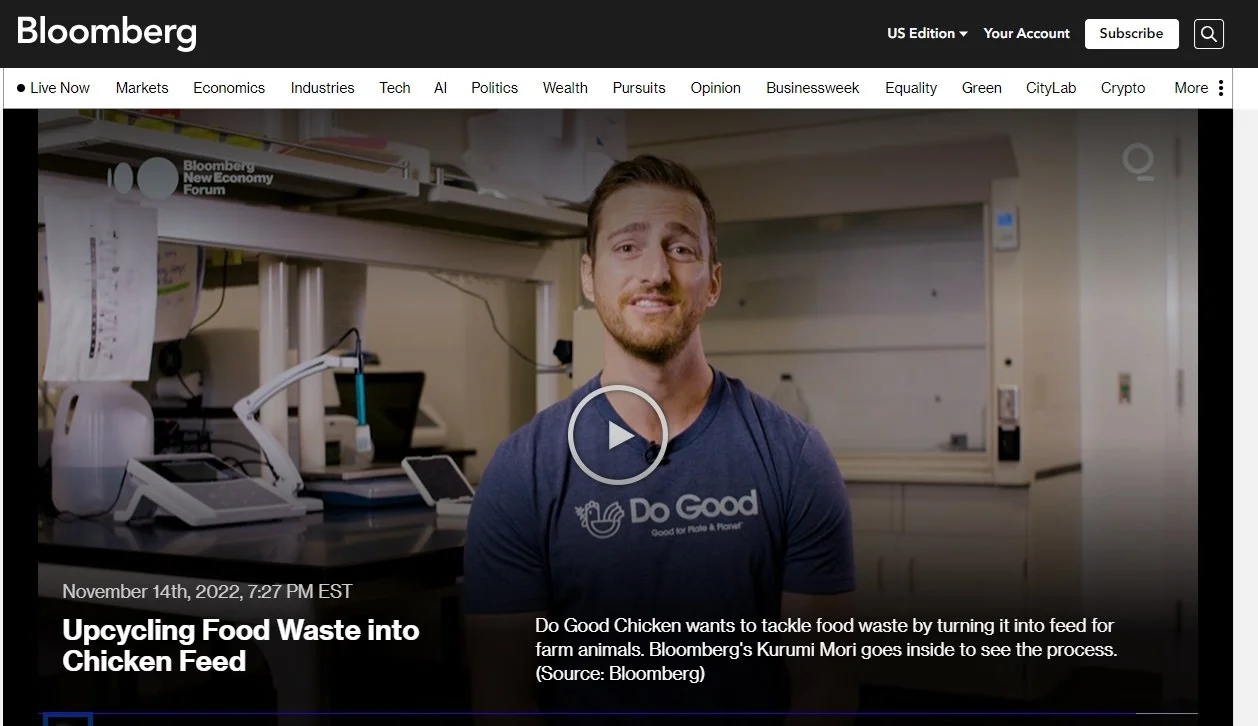The width and height of the screenshot is (1258, 726).
Task: Click the date November 14th, 2022 text
Action: (x=207, y=591)
